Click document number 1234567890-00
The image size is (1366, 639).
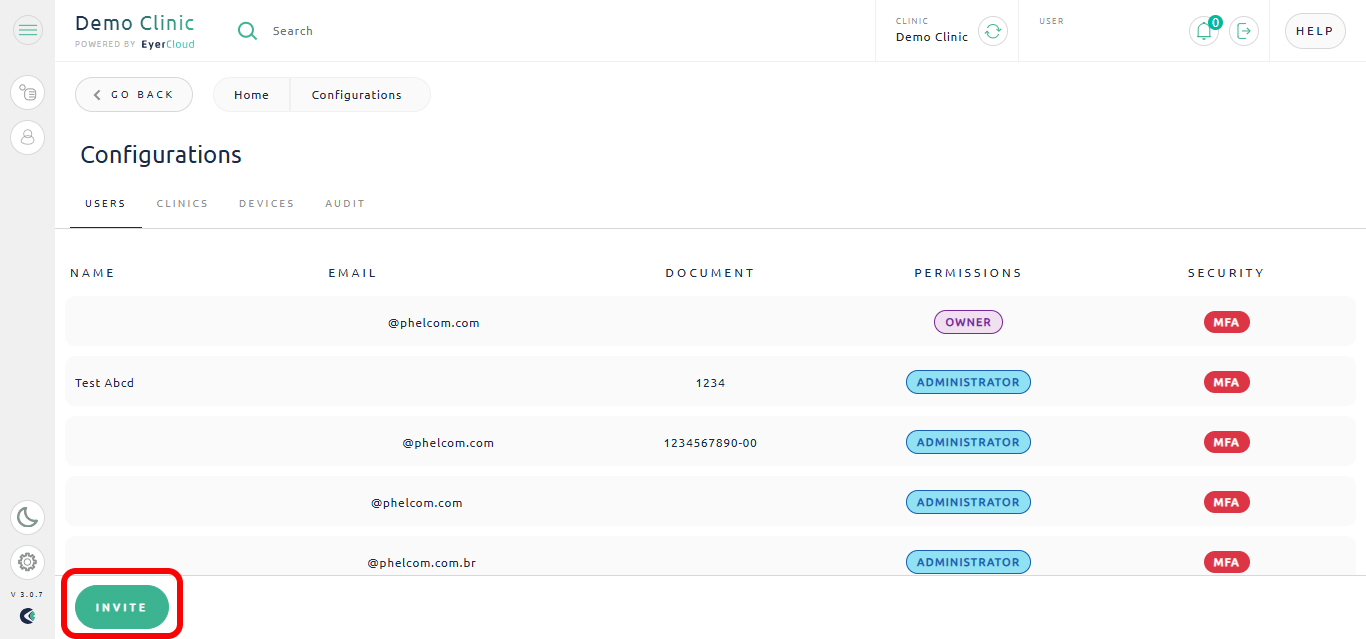pyautogui.click(x=710, y=443)
